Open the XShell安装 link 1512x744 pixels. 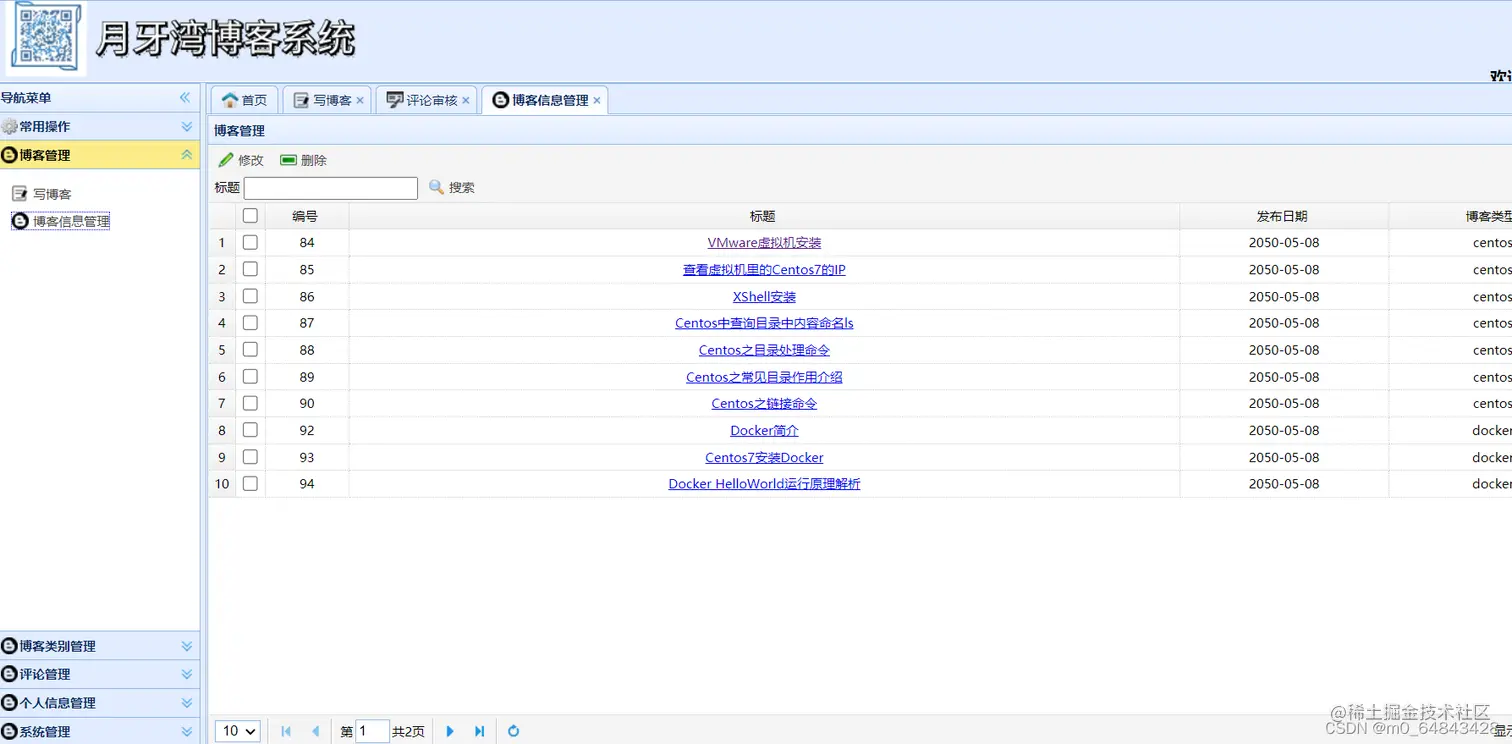point(764,297)
